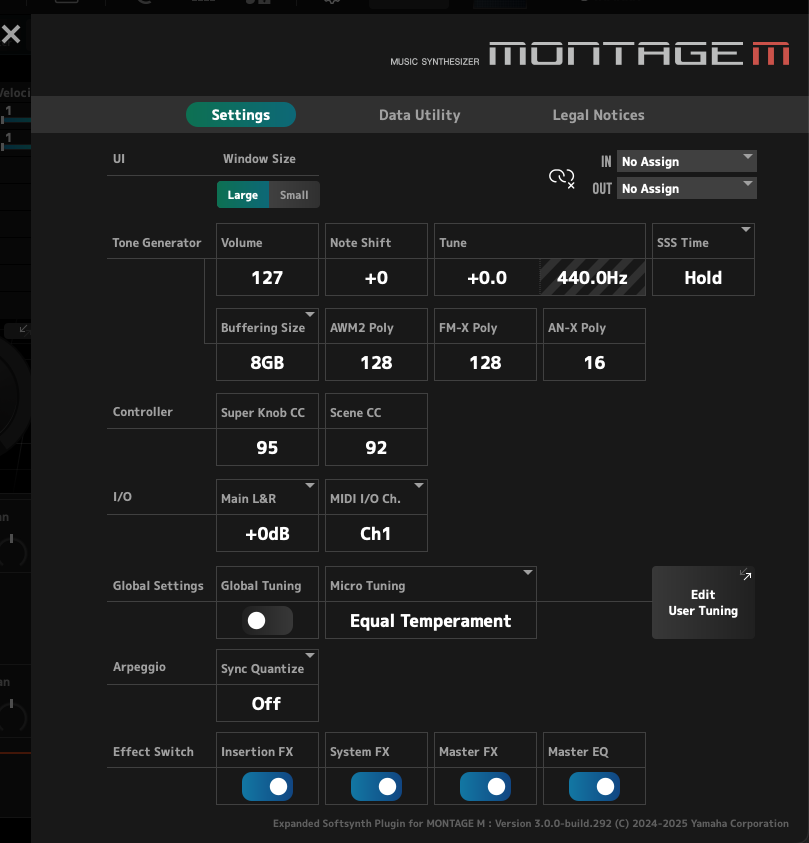Switch to the Data Utility tab
This screenshot has width=809, height=843.
tap(419, 115)
